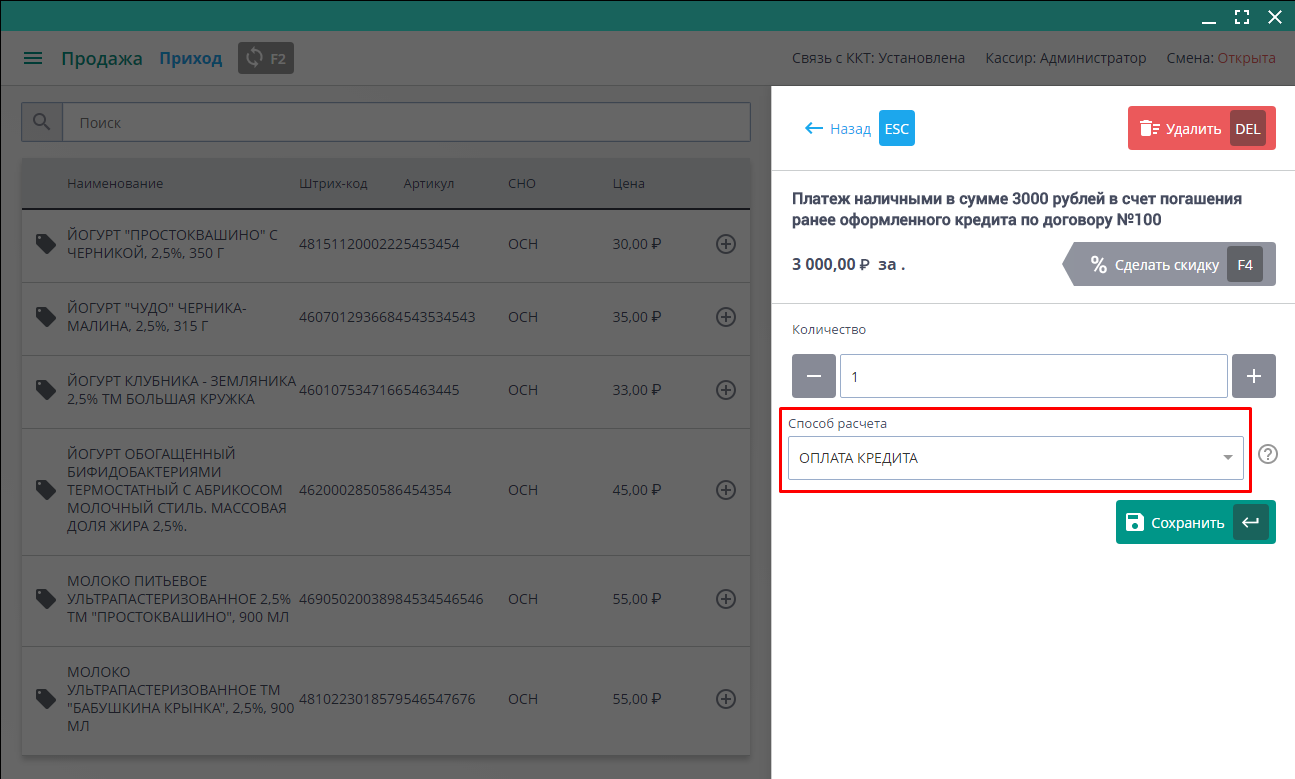This screenshot has width=1295, height=779.
Task: Click Штрих-код column header
Action: (x=333, y=183)
